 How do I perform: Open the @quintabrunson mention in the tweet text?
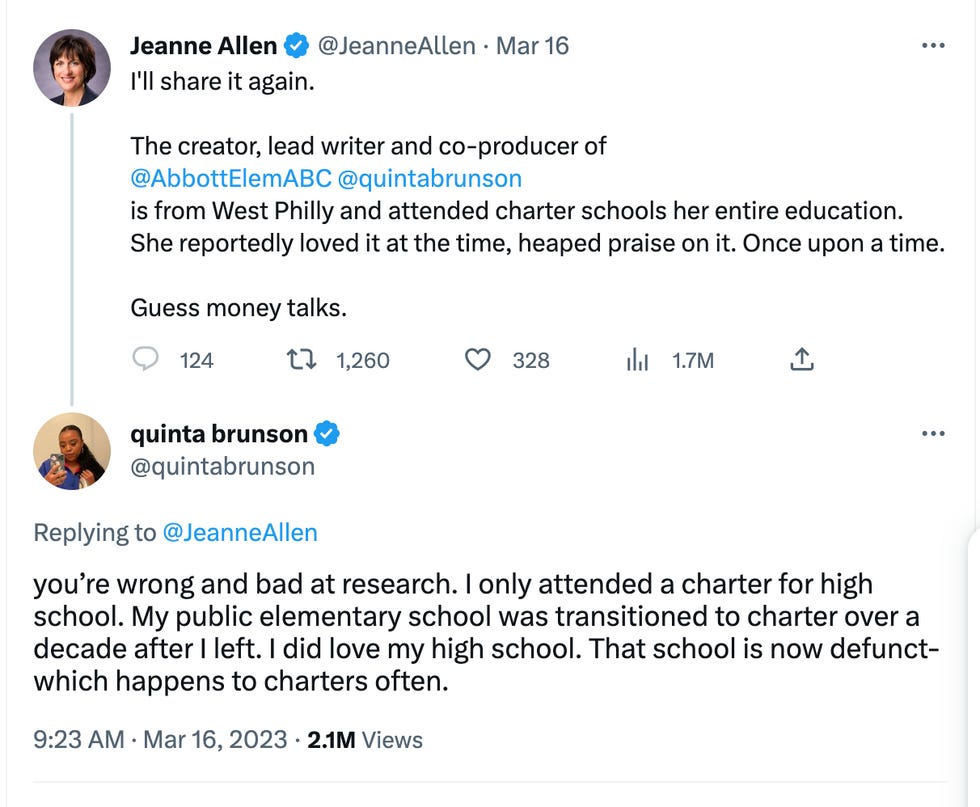point(437,178)
